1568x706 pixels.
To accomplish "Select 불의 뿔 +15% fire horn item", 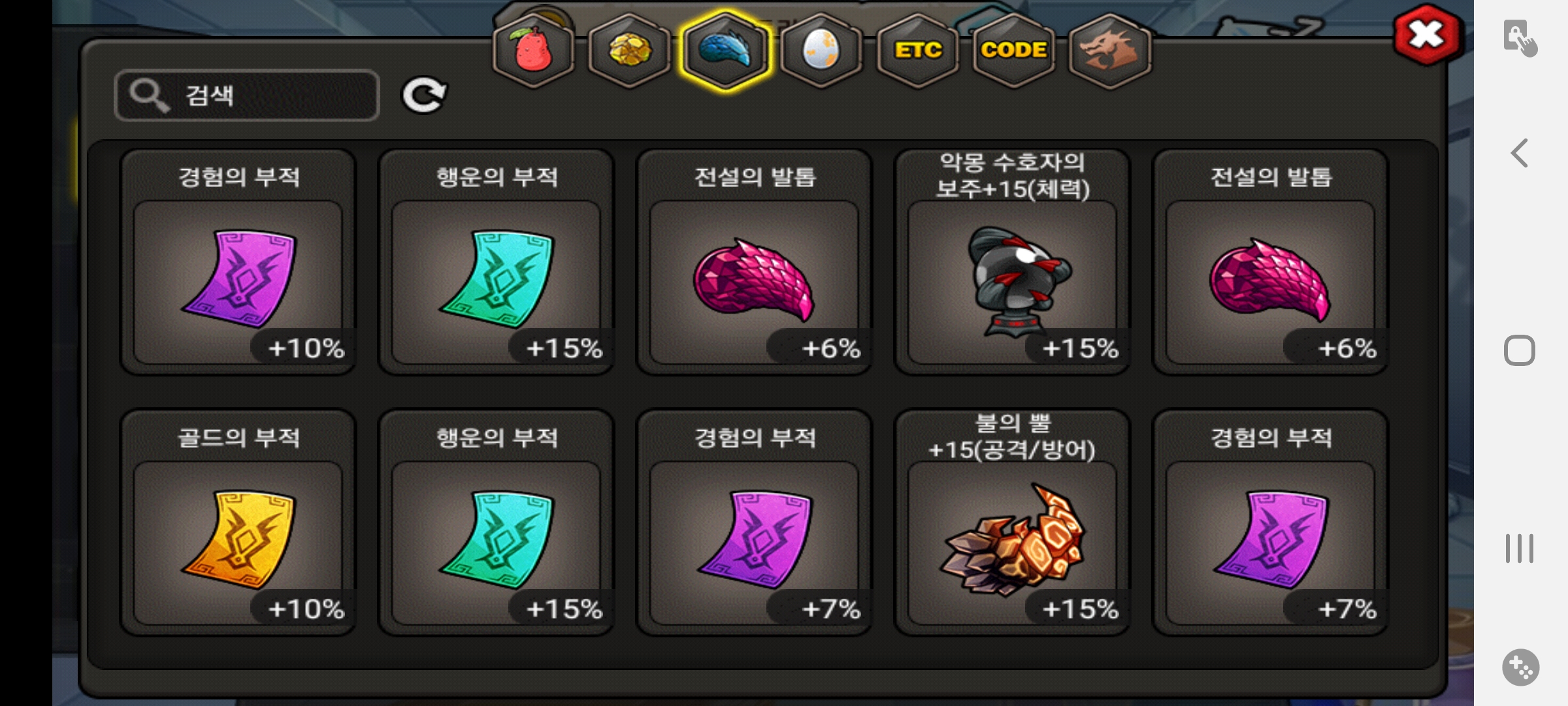I will tap(1012, 522).
